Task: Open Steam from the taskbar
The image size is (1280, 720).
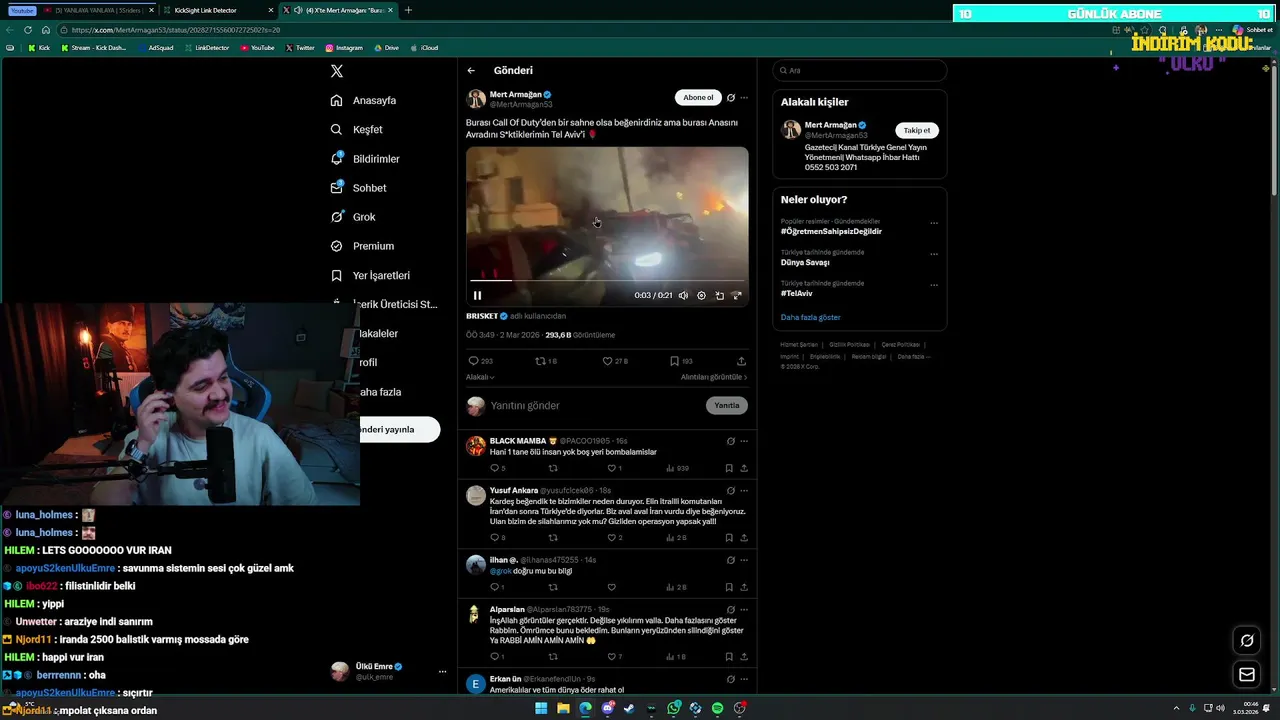Action: 629,708
